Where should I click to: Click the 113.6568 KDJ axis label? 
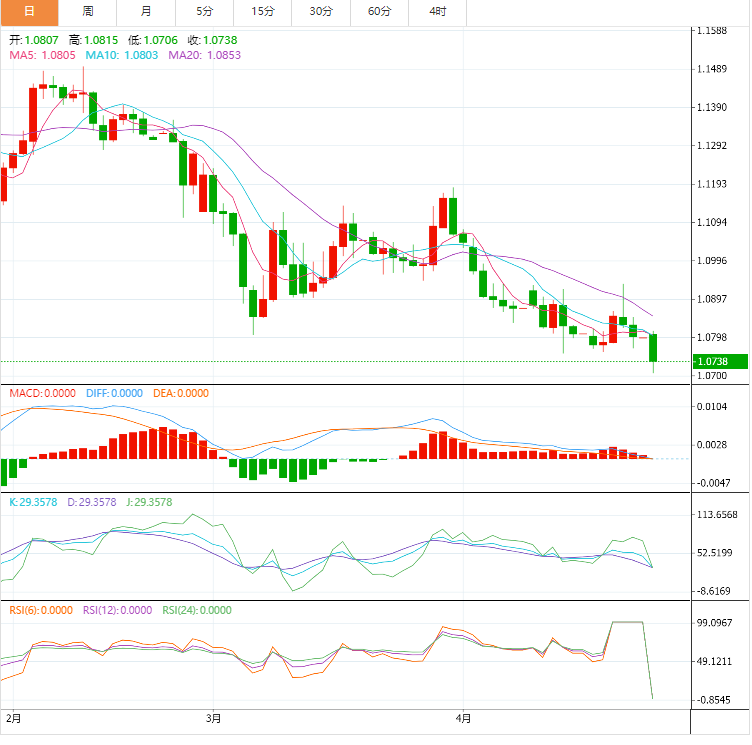tap(717, 515)
